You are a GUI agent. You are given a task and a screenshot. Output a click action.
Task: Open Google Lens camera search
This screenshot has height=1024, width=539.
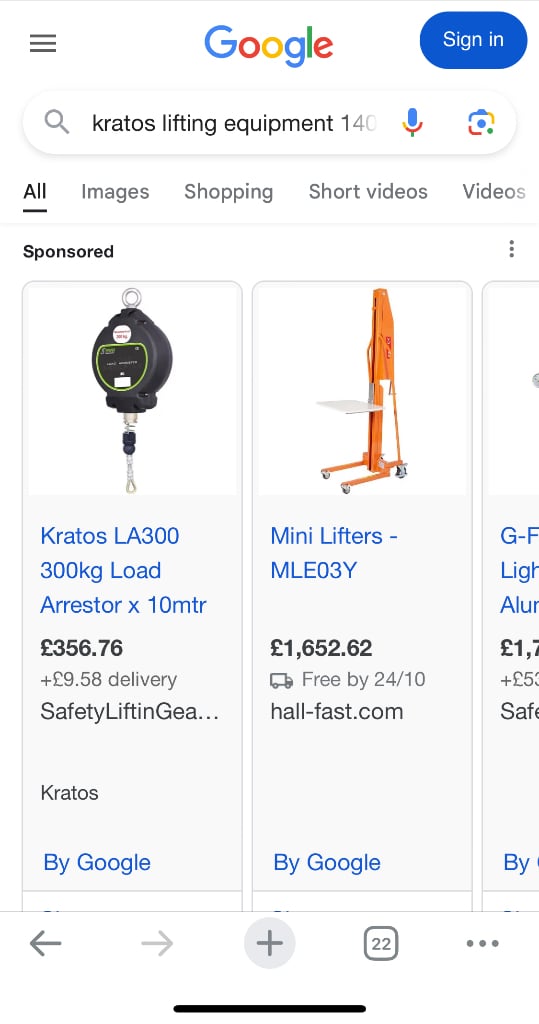click(481, 122)
